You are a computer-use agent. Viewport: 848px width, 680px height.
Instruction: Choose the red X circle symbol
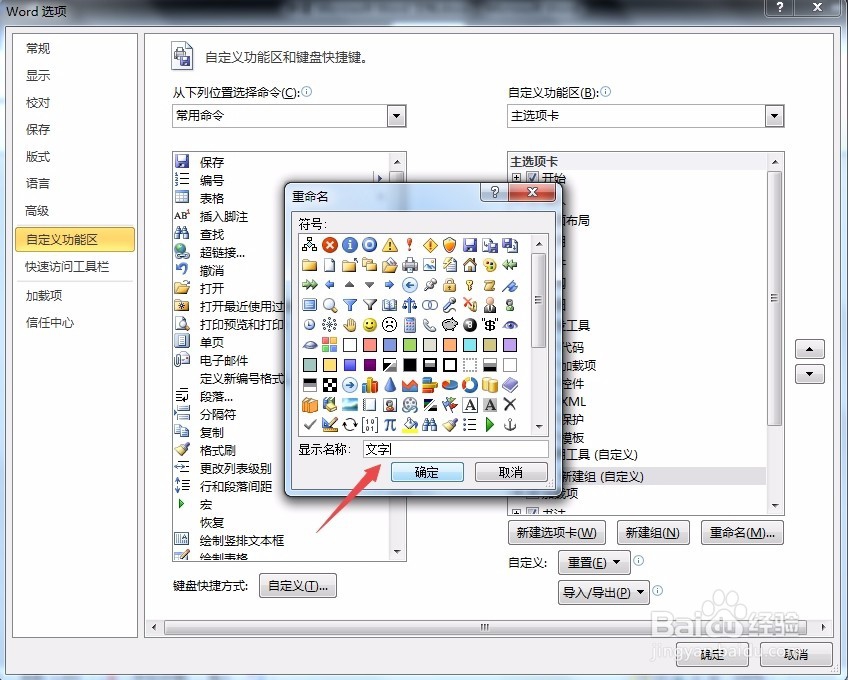pyautogui.click(x=329, y=244)
